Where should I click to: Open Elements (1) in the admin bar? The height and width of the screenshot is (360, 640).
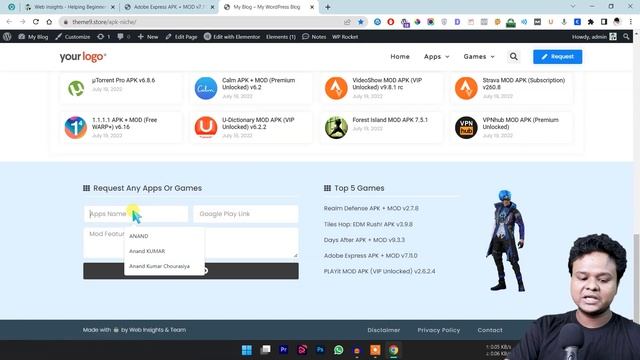click(281, 37)
